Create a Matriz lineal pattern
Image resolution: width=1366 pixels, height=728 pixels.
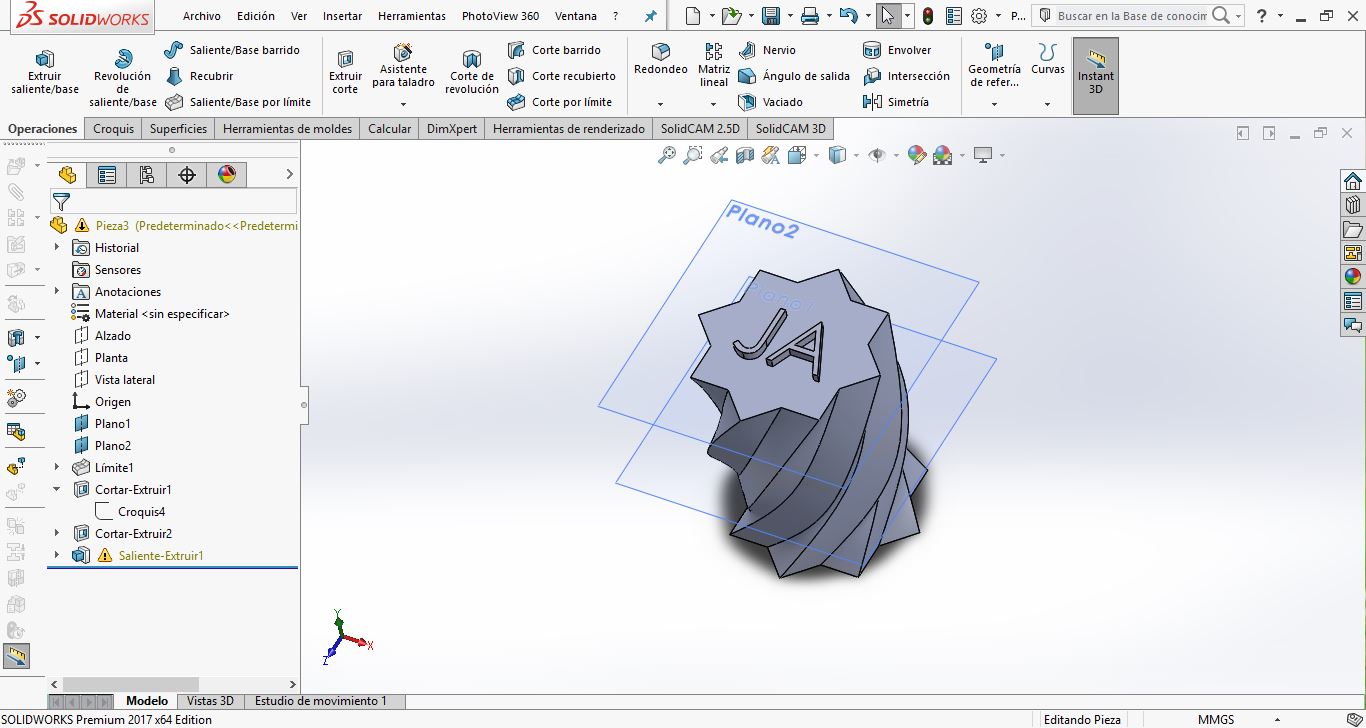(x=714, y=65)
